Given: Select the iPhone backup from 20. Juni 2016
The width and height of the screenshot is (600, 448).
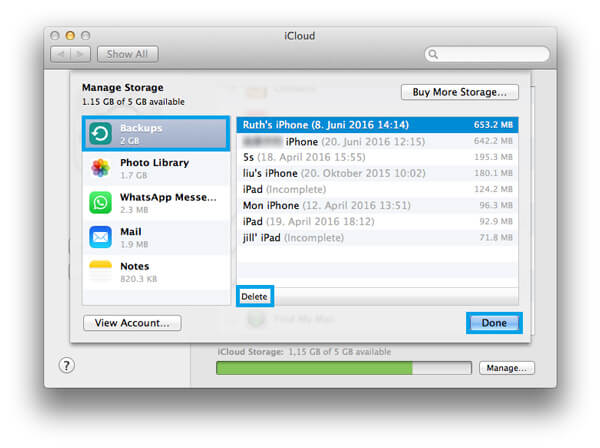Looking at the screenshot, I should (377, 141).
